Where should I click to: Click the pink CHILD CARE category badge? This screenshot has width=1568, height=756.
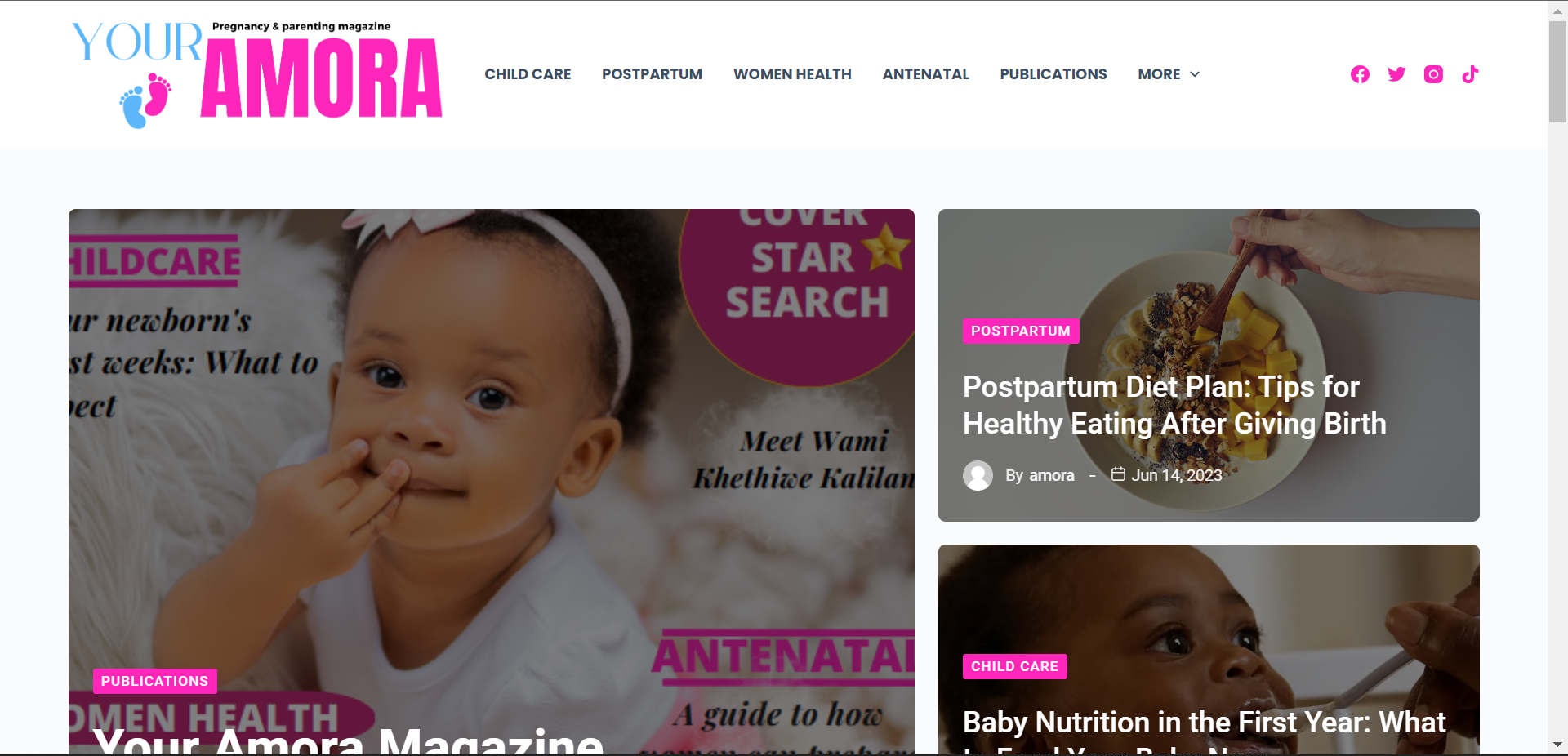(x=1014, y=666)
